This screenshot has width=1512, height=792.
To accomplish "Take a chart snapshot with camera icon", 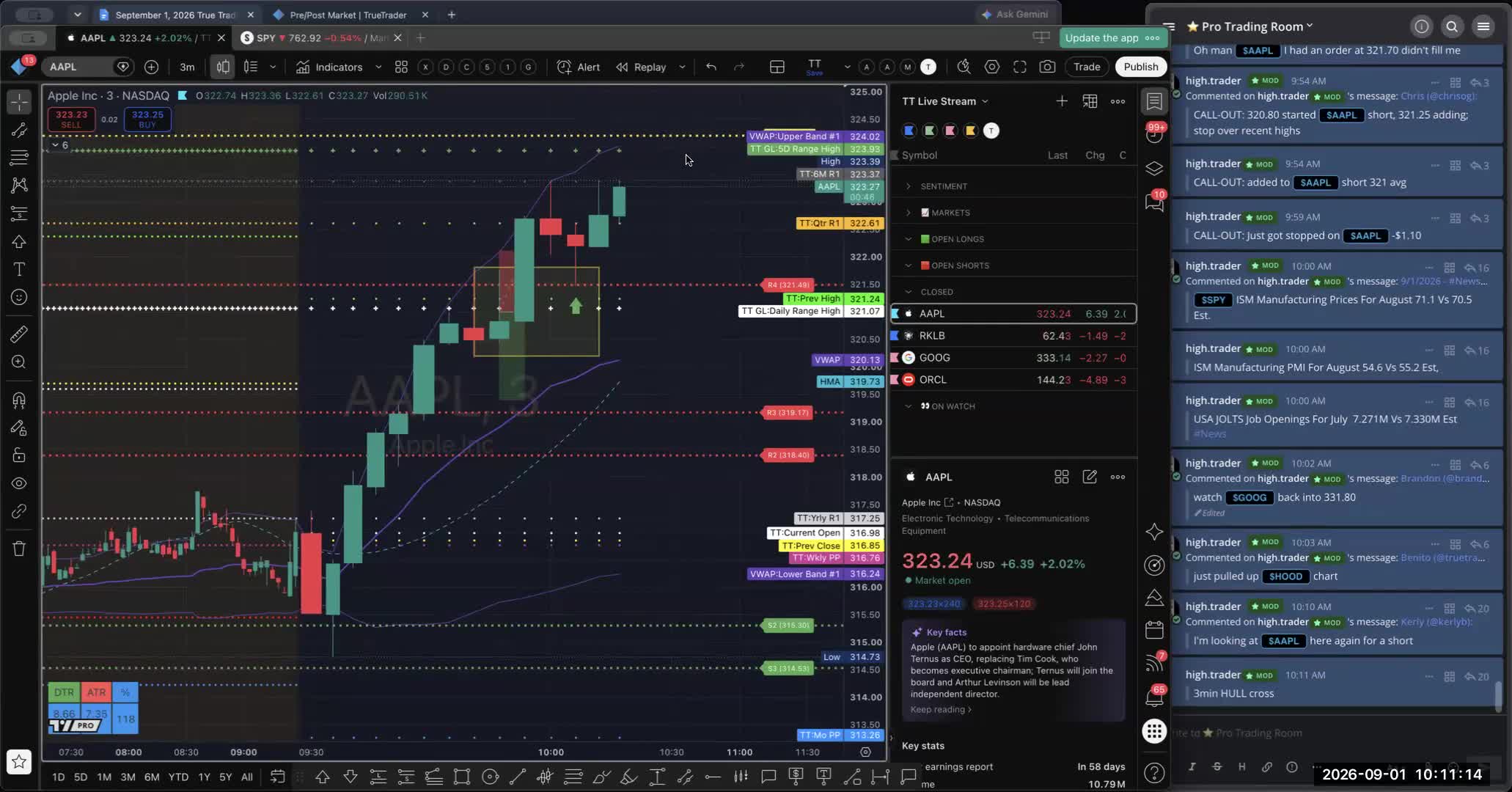I will 1048,67.
